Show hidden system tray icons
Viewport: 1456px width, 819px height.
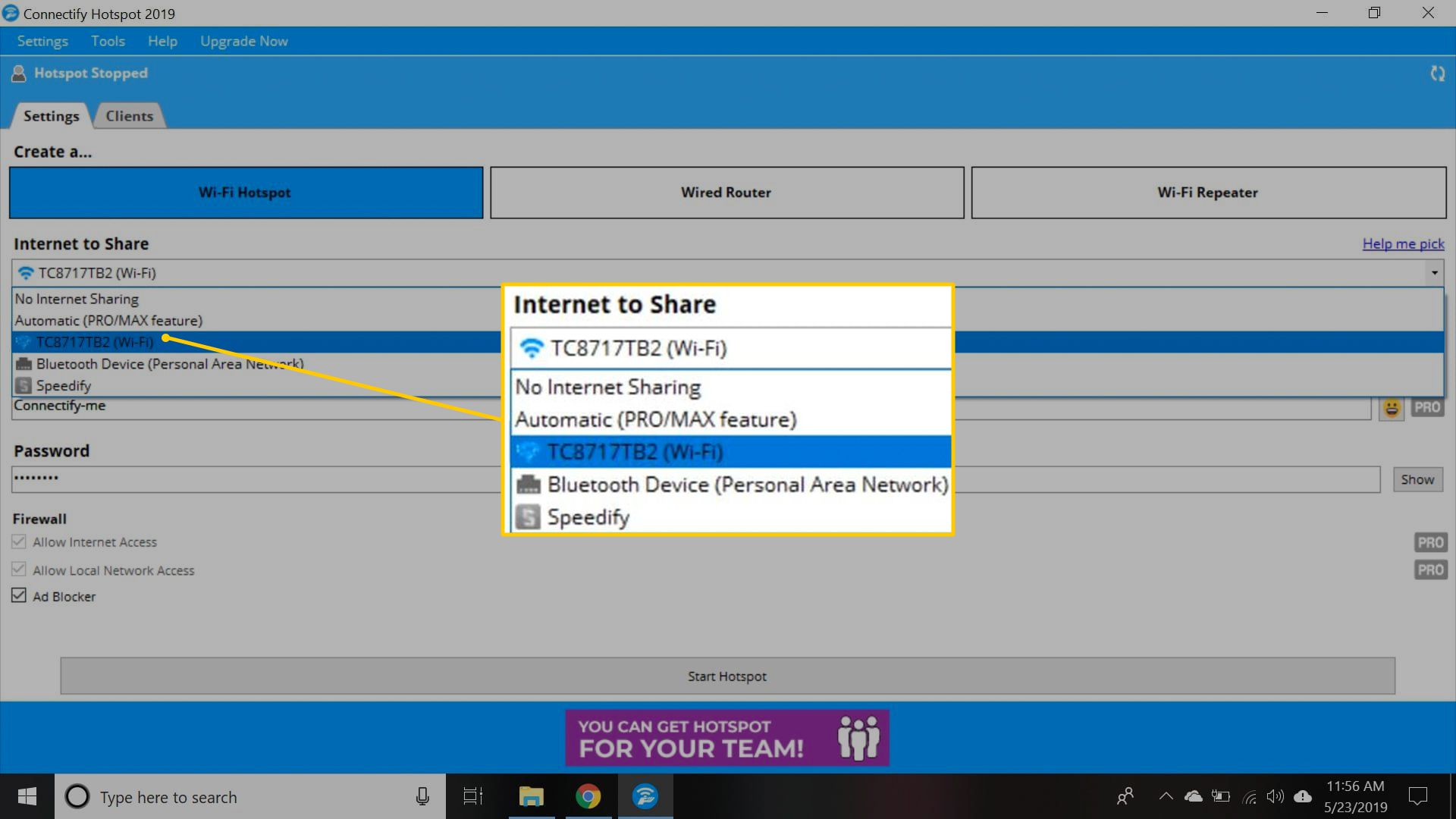point(1166,796)
